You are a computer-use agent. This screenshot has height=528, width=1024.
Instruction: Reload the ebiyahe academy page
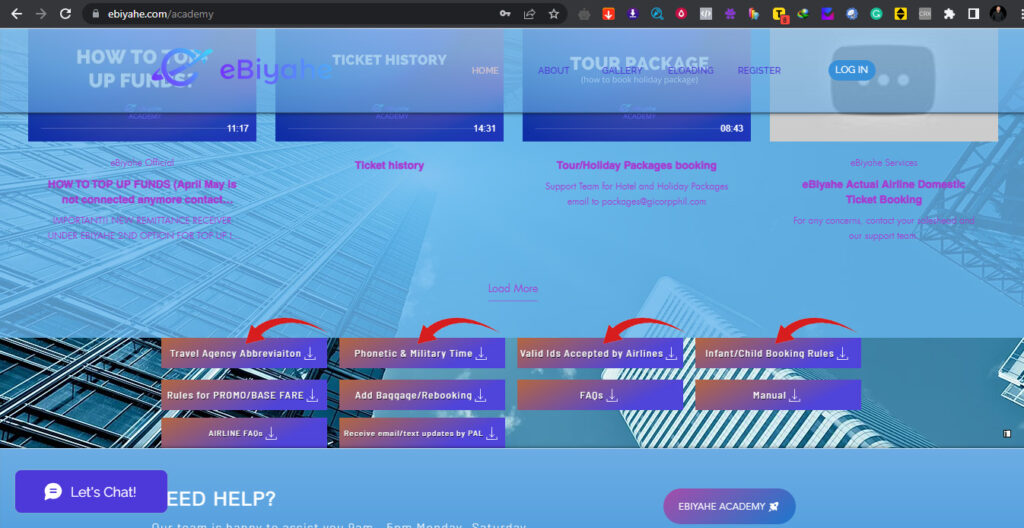pos(65,14)
